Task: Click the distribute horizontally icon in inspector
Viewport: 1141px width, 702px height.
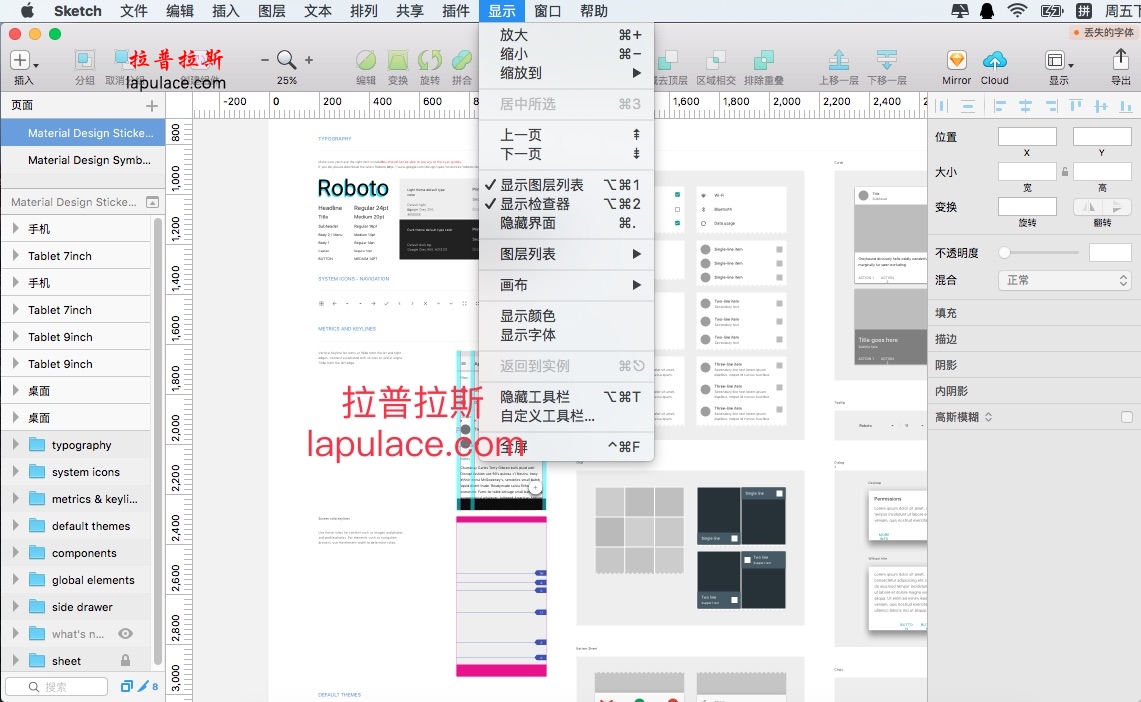Action: tap(942, 106)
